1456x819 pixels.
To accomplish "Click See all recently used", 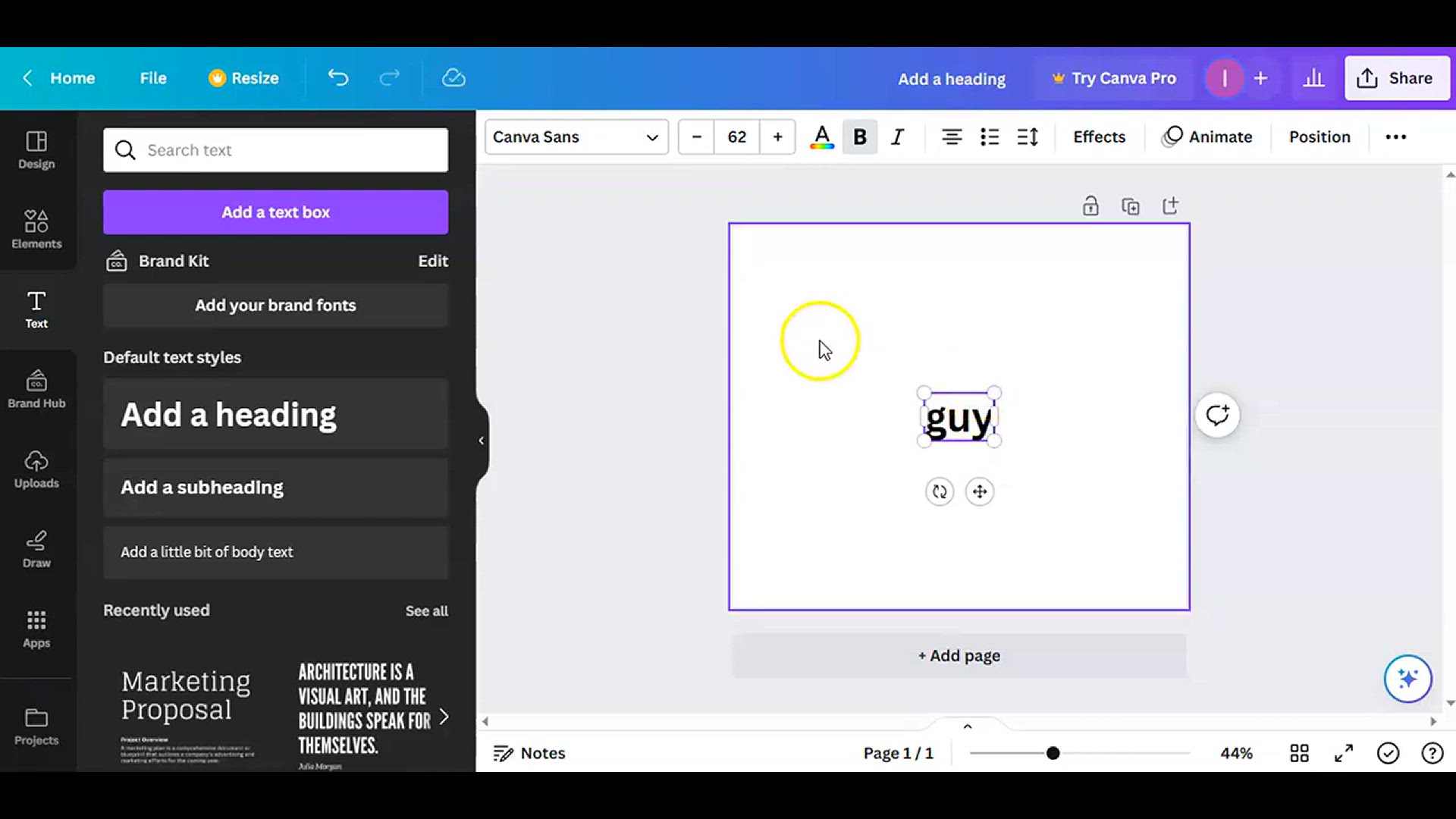I will 426,611.
